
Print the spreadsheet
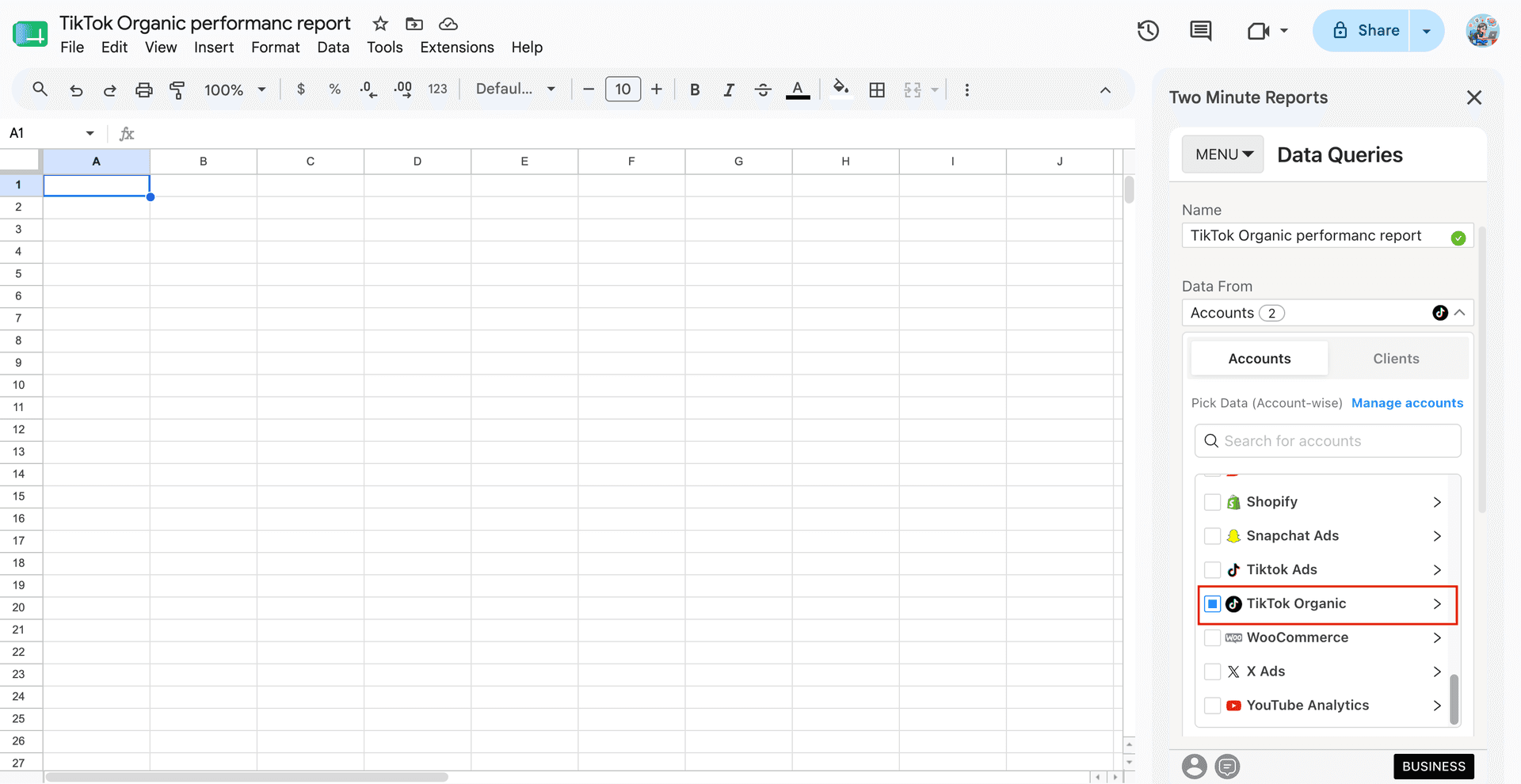(143, 90)
